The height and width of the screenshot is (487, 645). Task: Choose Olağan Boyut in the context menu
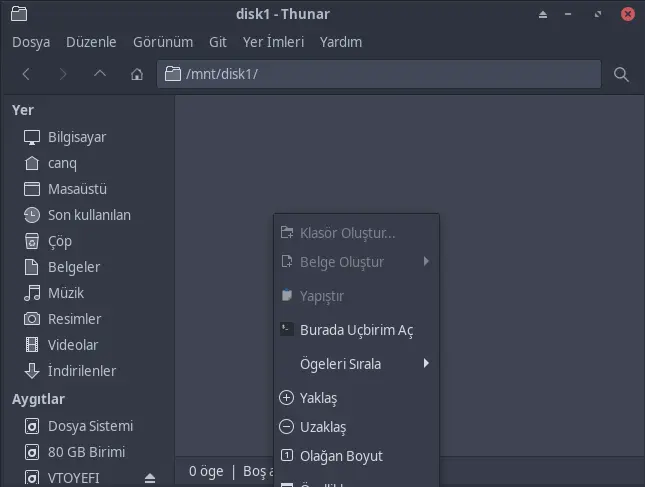click(357, 456)
